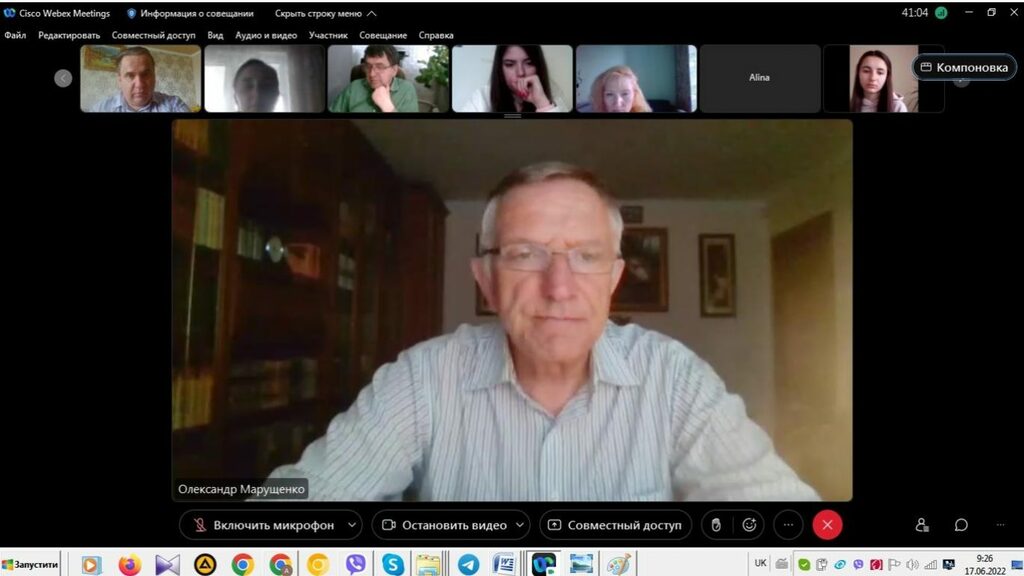Image resolution: width=1024 pixels, height=576 pixels.
Task: Select the Alina participant thumbnail
Action: point(759,78)
